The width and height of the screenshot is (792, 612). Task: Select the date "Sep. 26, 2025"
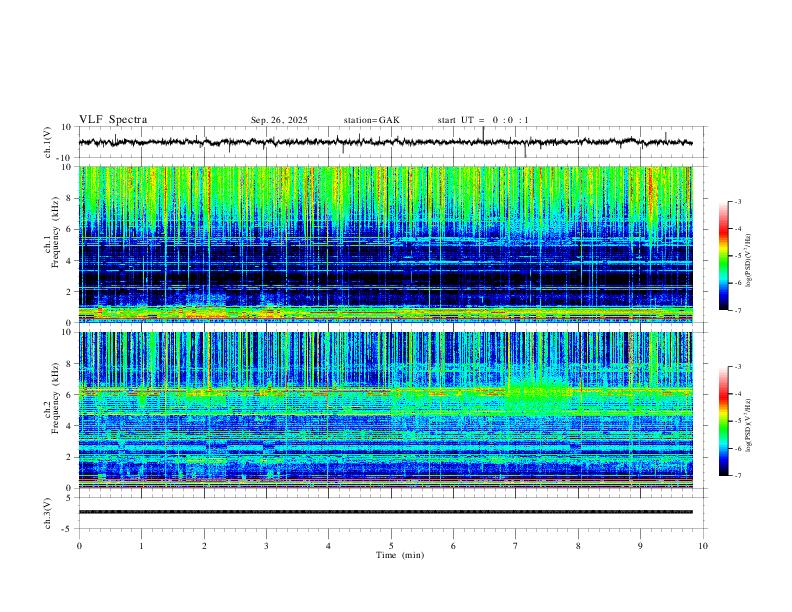pos(279,120)
